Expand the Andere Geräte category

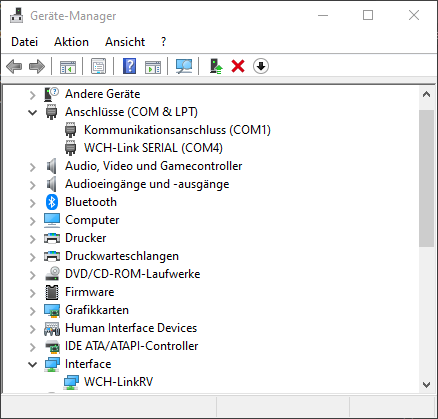point(32,95)
